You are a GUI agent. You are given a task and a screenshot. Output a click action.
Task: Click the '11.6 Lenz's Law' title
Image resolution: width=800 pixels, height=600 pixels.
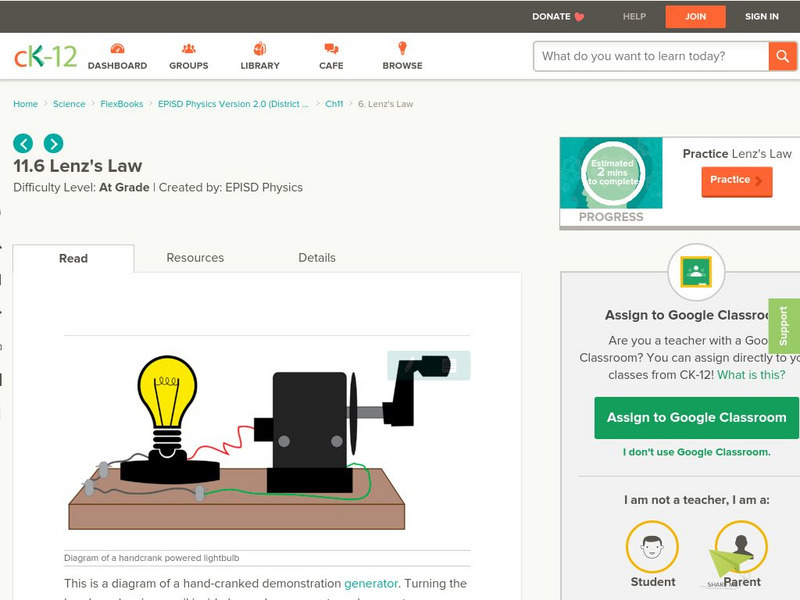pos(78,166)
